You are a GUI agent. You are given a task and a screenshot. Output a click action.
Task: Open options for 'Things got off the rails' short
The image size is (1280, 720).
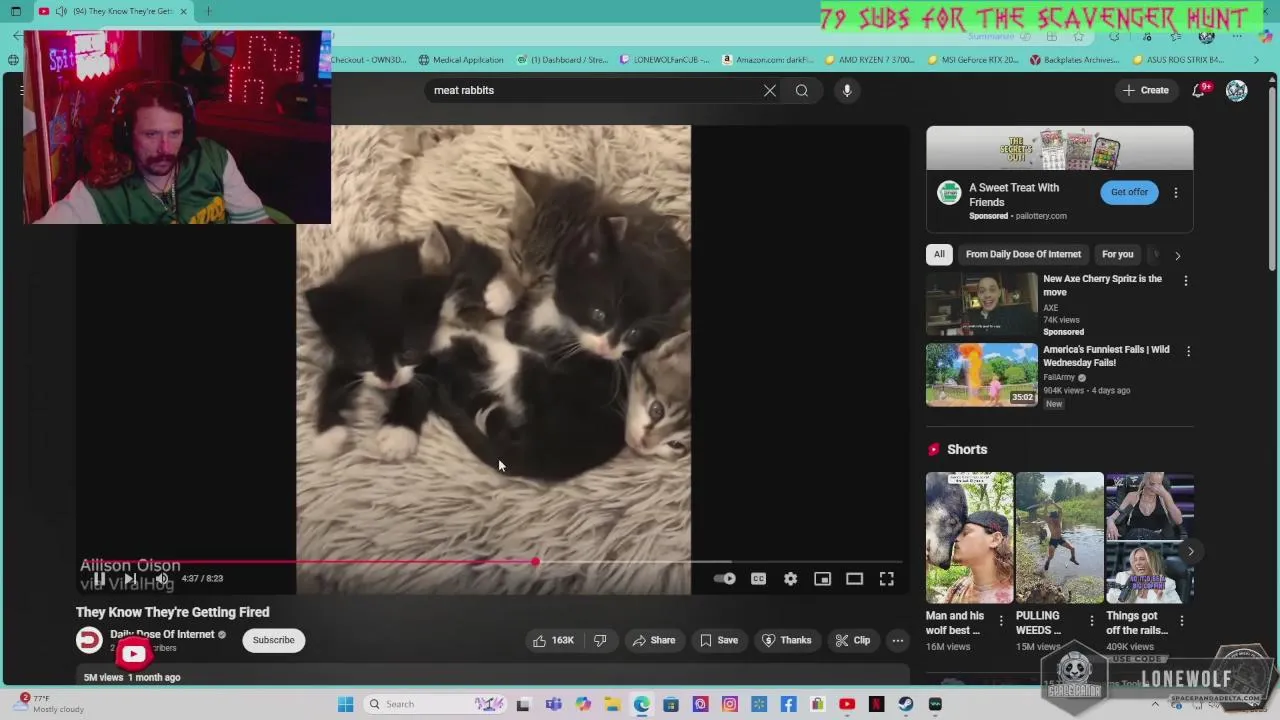[x=1182, y=621]
